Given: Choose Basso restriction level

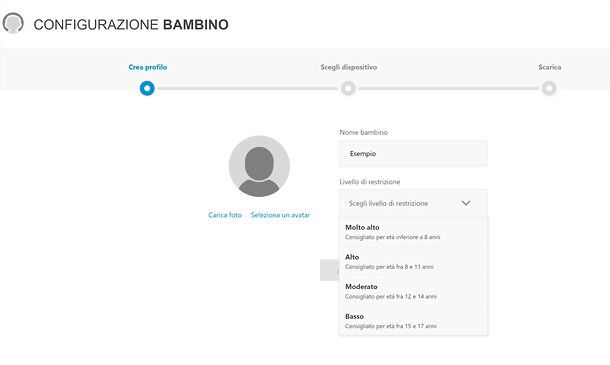Looking at the screenshot, I should (413, 321).
